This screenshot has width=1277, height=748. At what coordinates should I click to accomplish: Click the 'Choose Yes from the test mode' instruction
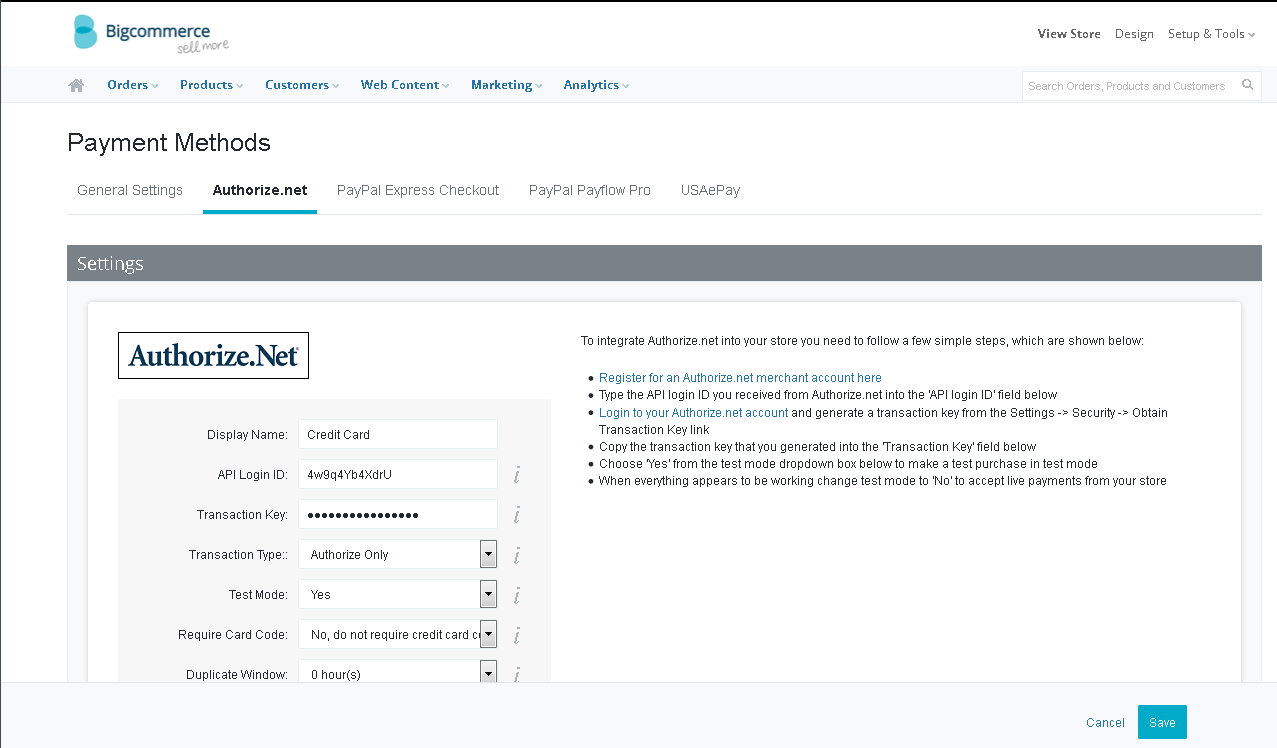(x=848, y=464)
